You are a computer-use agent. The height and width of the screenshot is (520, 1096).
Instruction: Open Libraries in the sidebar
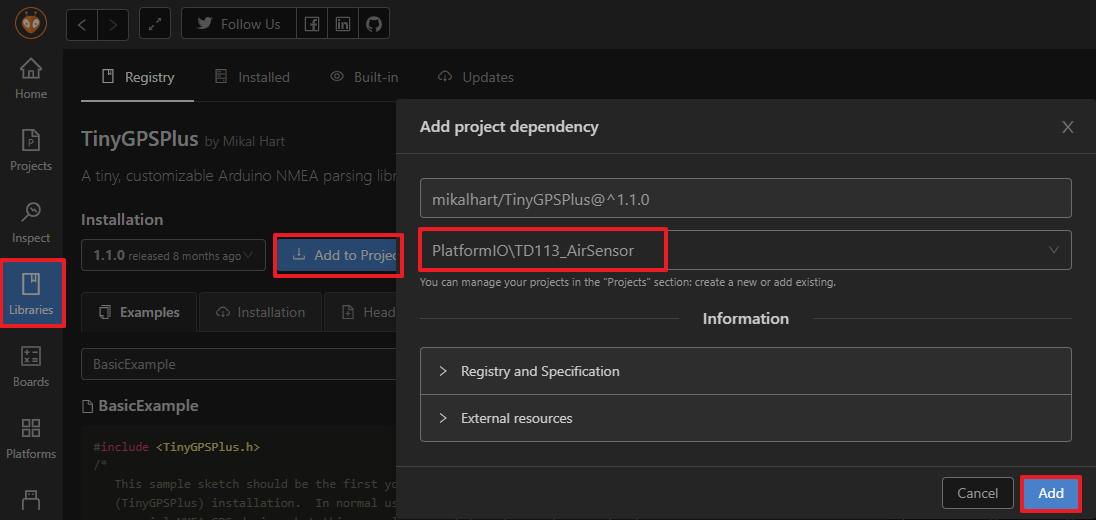(31, 293)
